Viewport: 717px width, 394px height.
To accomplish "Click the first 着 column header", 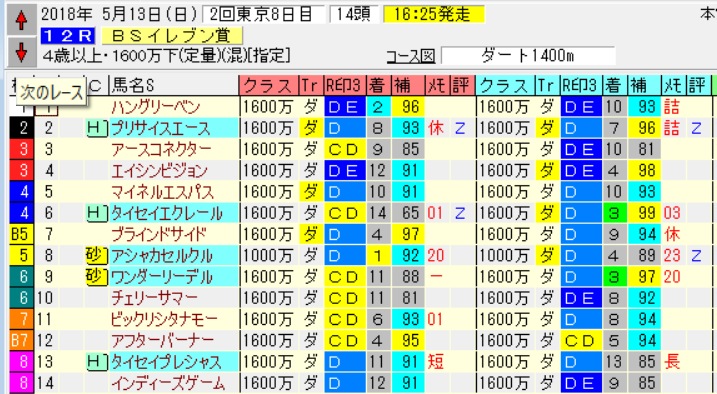I will point(378,85).
